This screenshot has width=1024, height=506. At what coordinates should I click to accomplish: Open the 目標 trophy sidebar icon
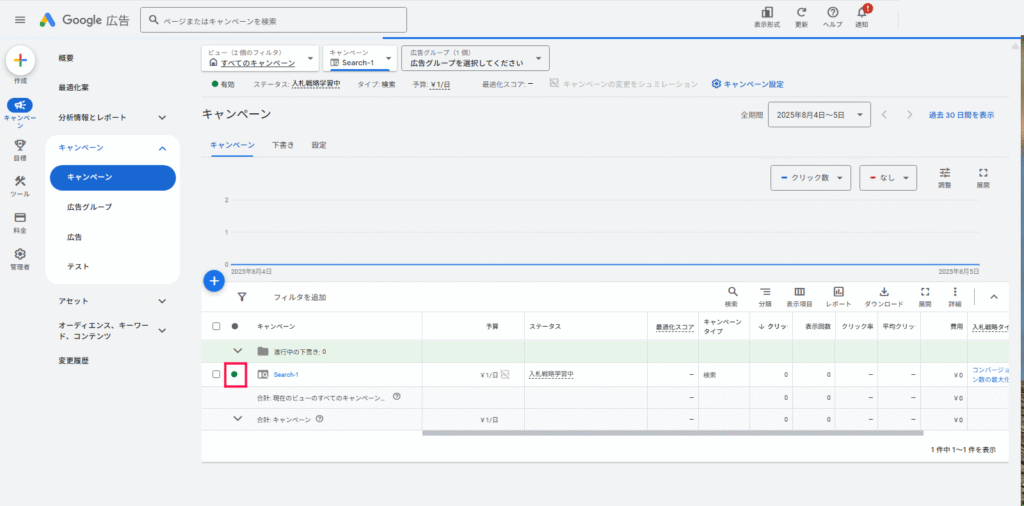20,145
